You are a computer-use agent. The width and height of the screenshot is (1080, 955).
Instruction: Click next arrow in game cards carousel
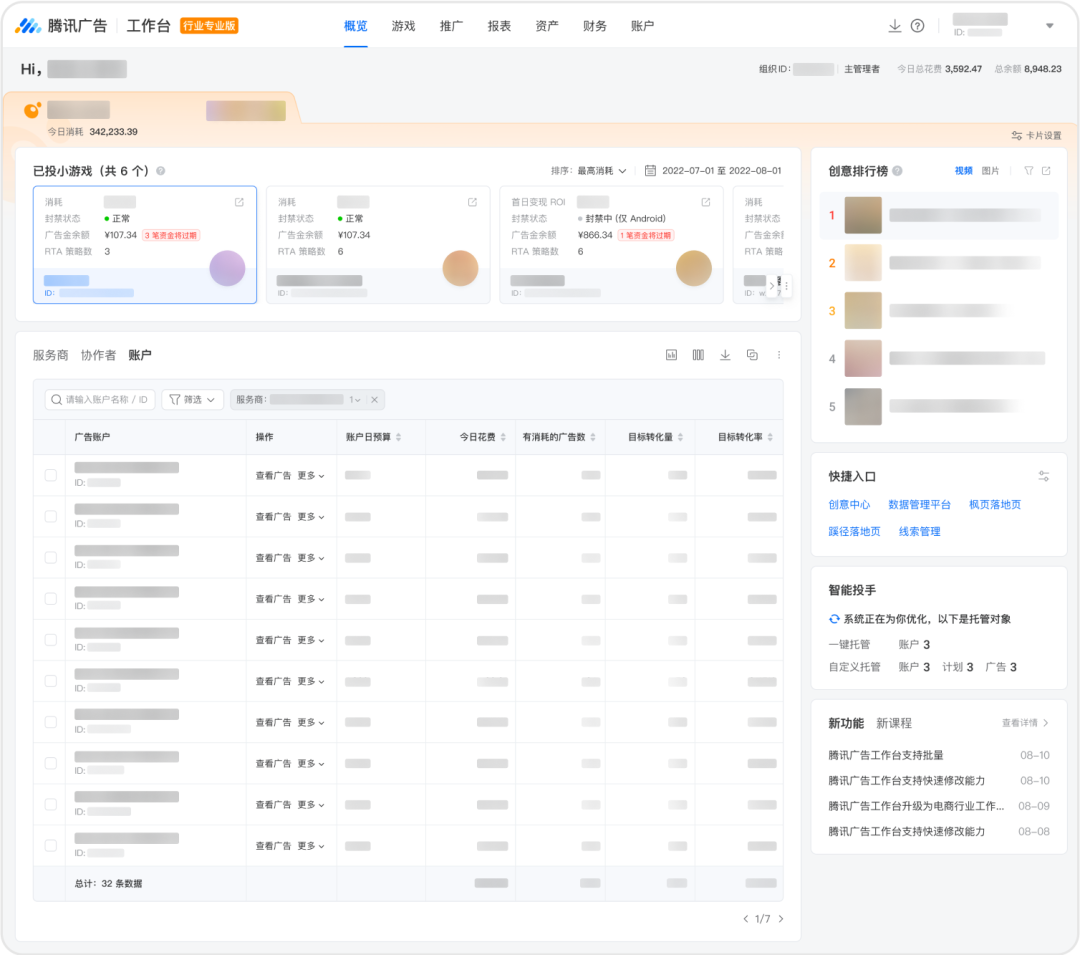pyautogui.click(x=771, y=286)
